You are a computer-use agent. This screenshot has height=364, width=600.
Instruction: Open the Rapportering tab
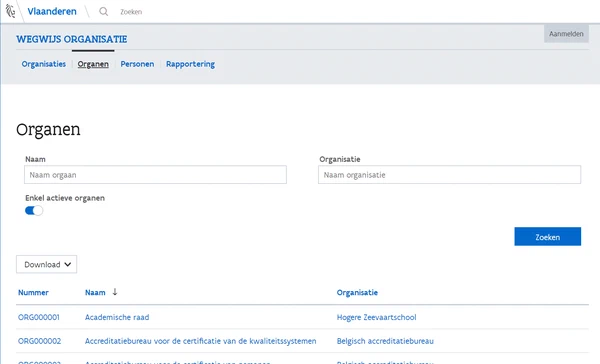pos(190,64)
